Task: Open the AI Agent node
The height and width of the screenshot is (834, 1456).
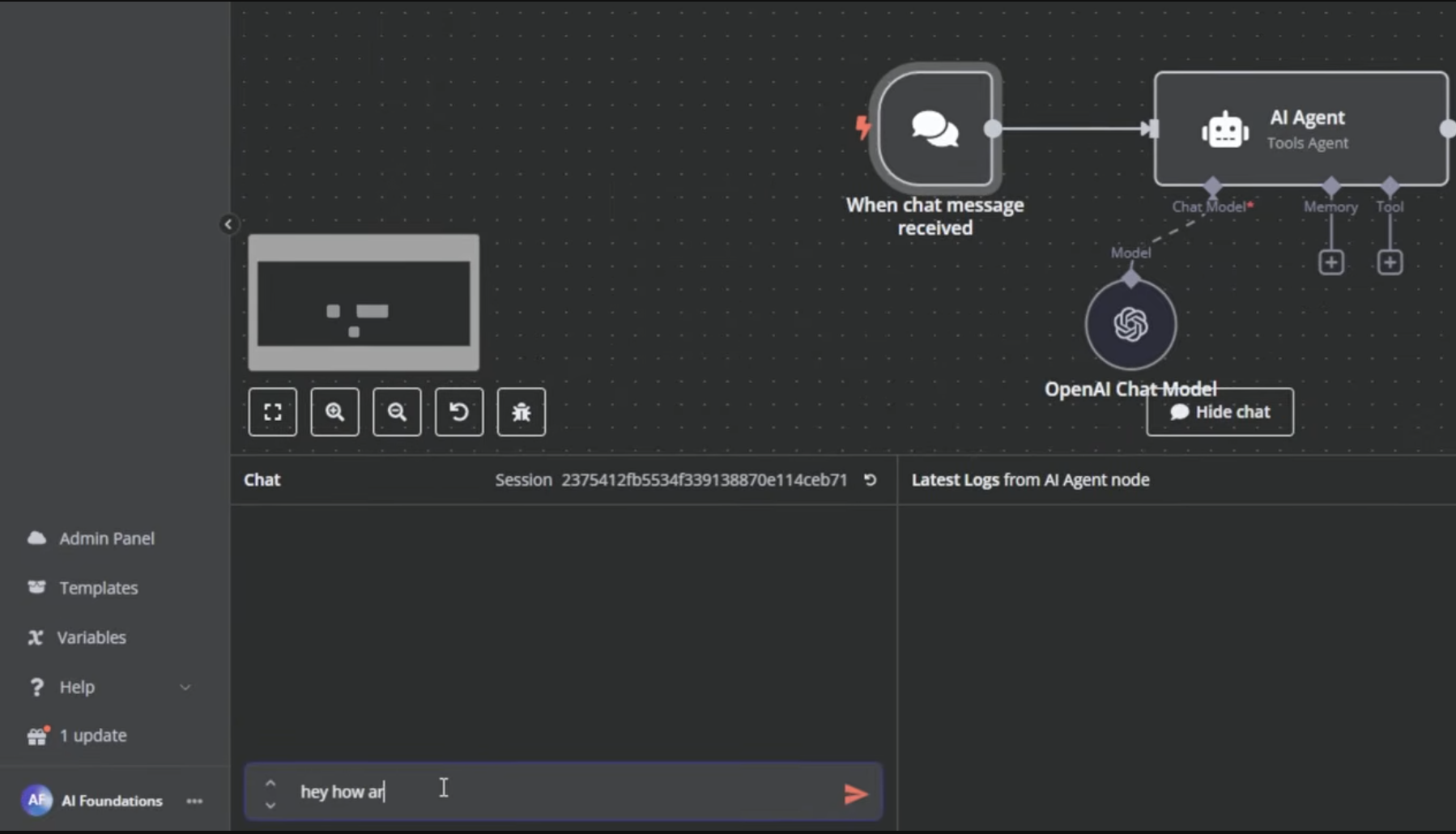Action: 1301,129
